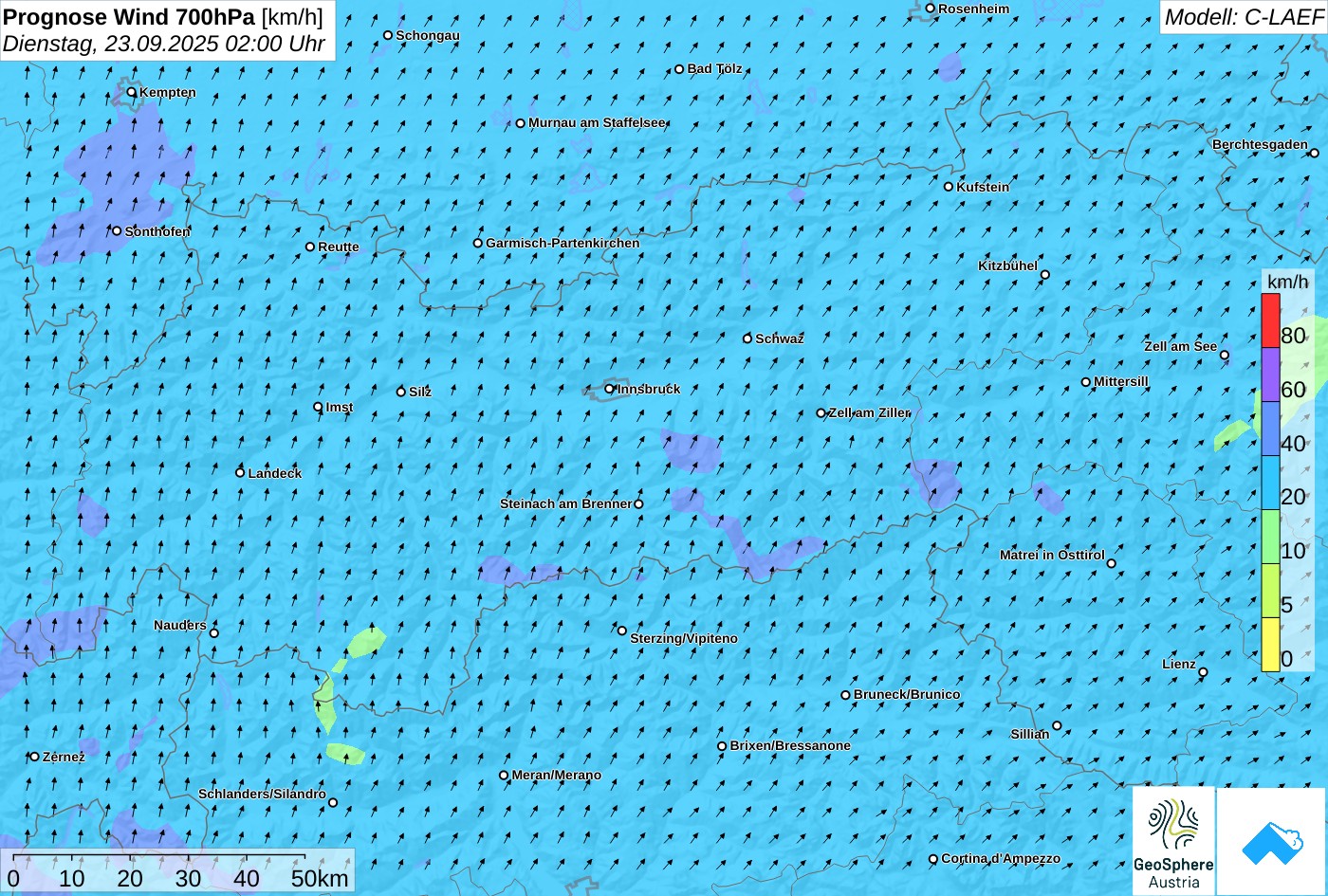Image resolution: width=1328 pixels, height=896 pixels.
Task: Click the Schwaz marker dot
Action: tap(747, 338)
